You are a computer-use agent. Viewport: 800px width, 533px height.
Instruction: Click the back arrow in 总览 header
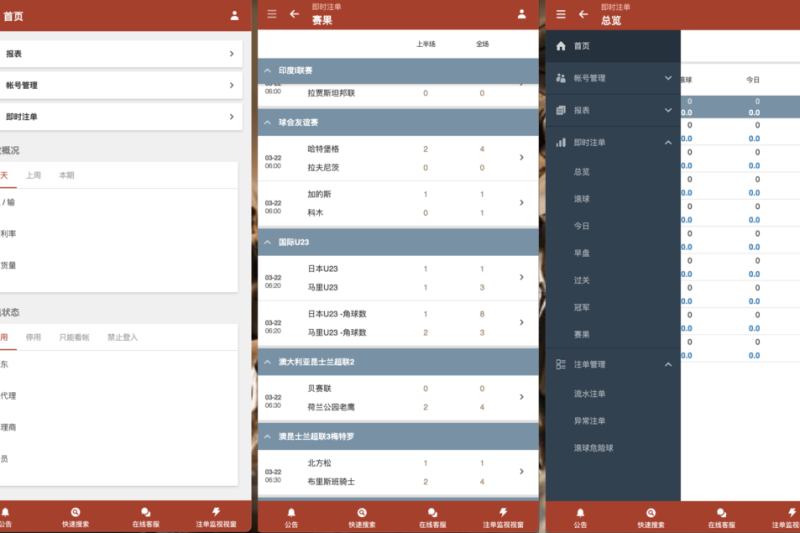583,14
